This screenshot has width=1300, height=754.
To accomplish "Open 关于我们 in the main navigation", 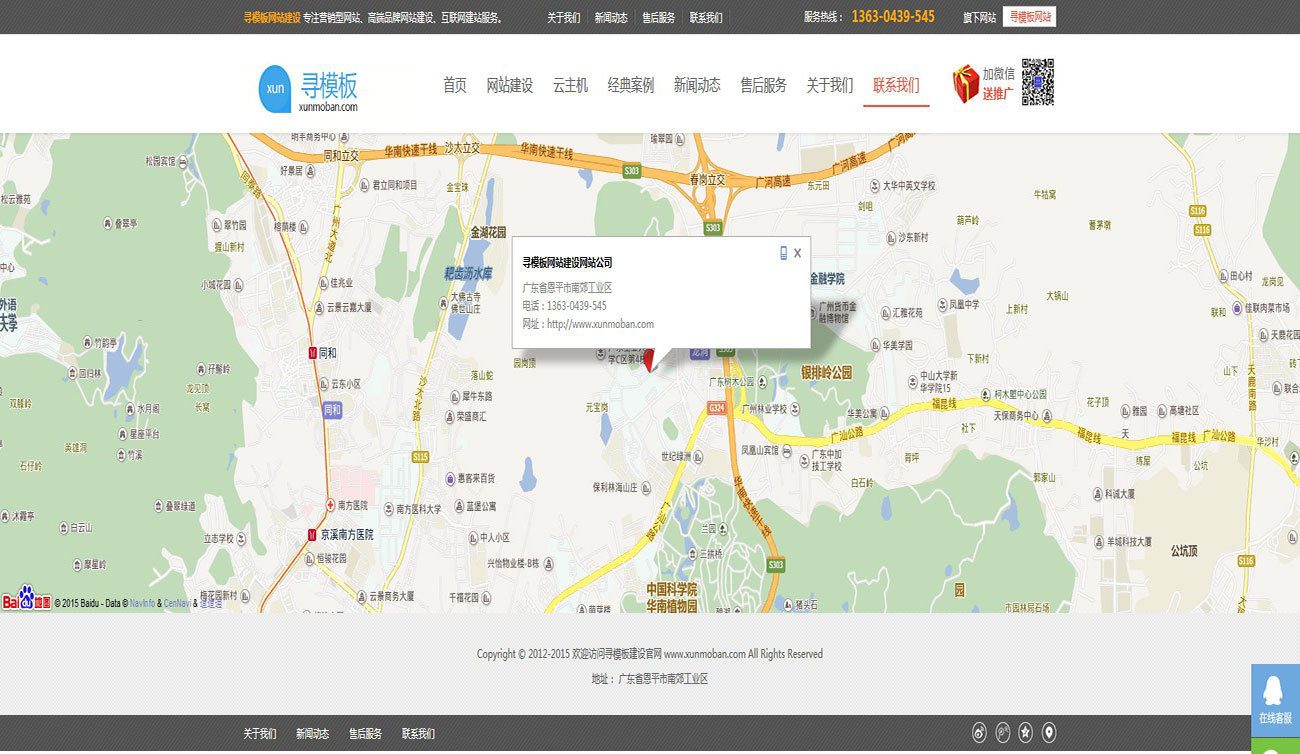I will (830, 85).
